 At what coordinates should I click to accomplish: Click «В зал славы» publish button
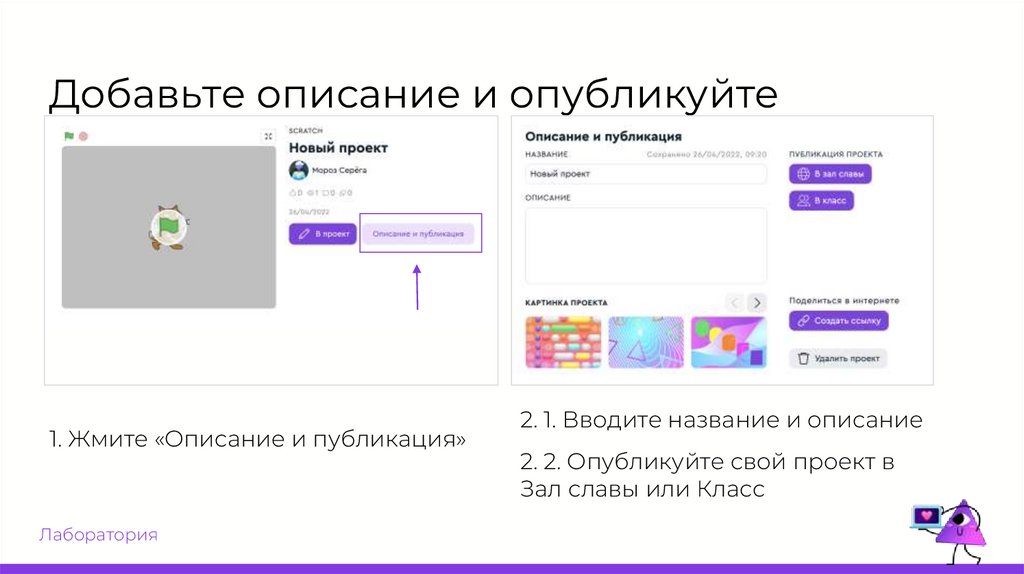[830, 174]
